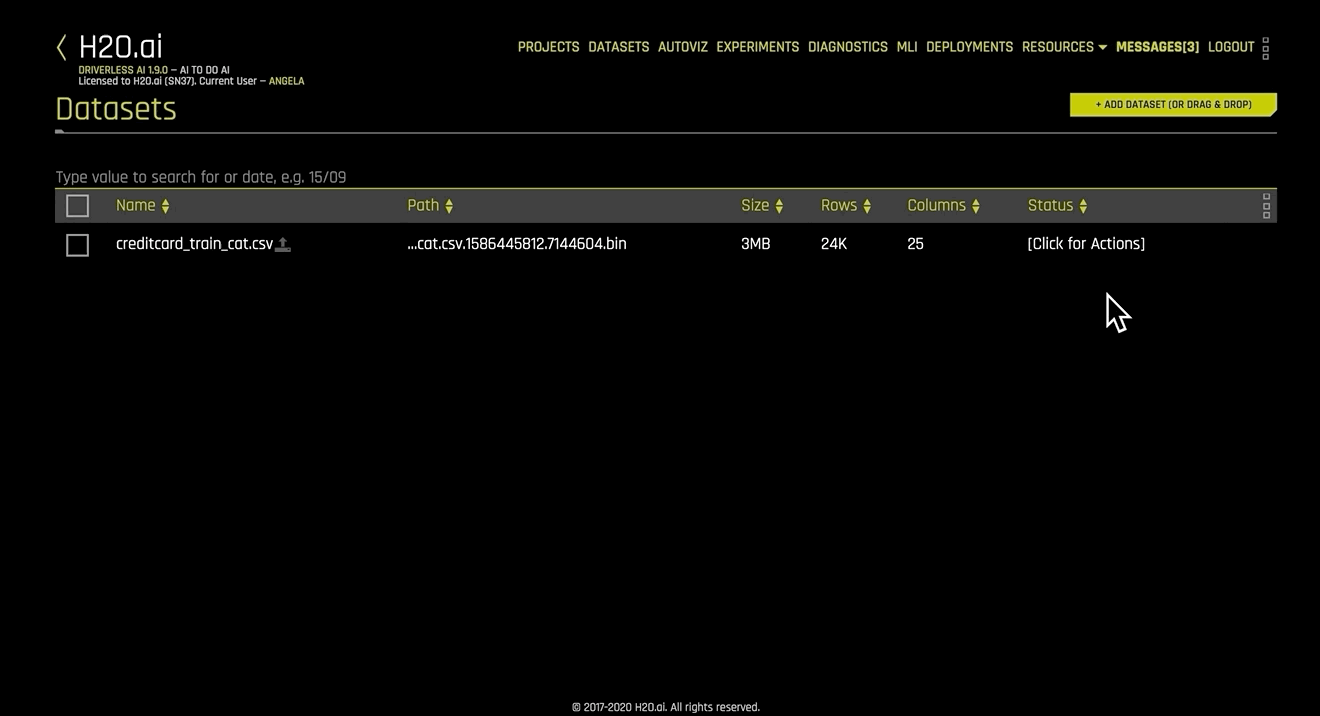This screenshot has height=716, width=1320.
Task: Sort datasets by Rows
Action: (866, 205)
